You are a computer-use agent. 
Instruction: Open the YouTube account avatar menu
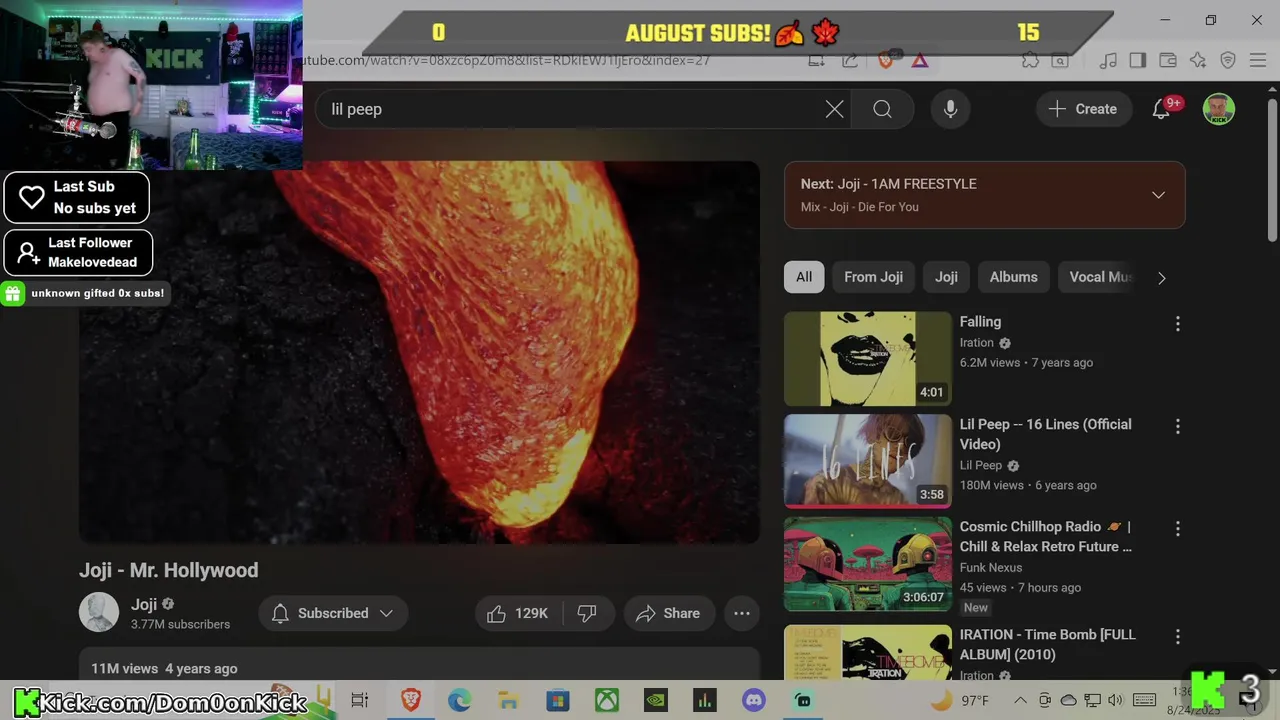click(x=1218, y=109)
